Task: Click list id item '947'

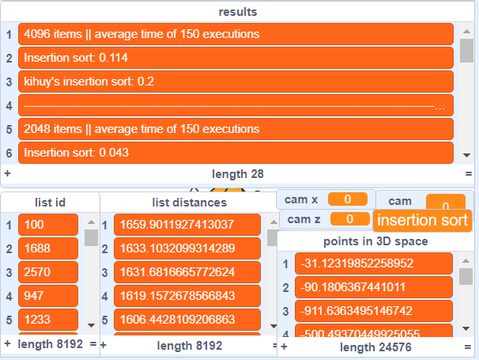Action: click(x=48, y=296)
